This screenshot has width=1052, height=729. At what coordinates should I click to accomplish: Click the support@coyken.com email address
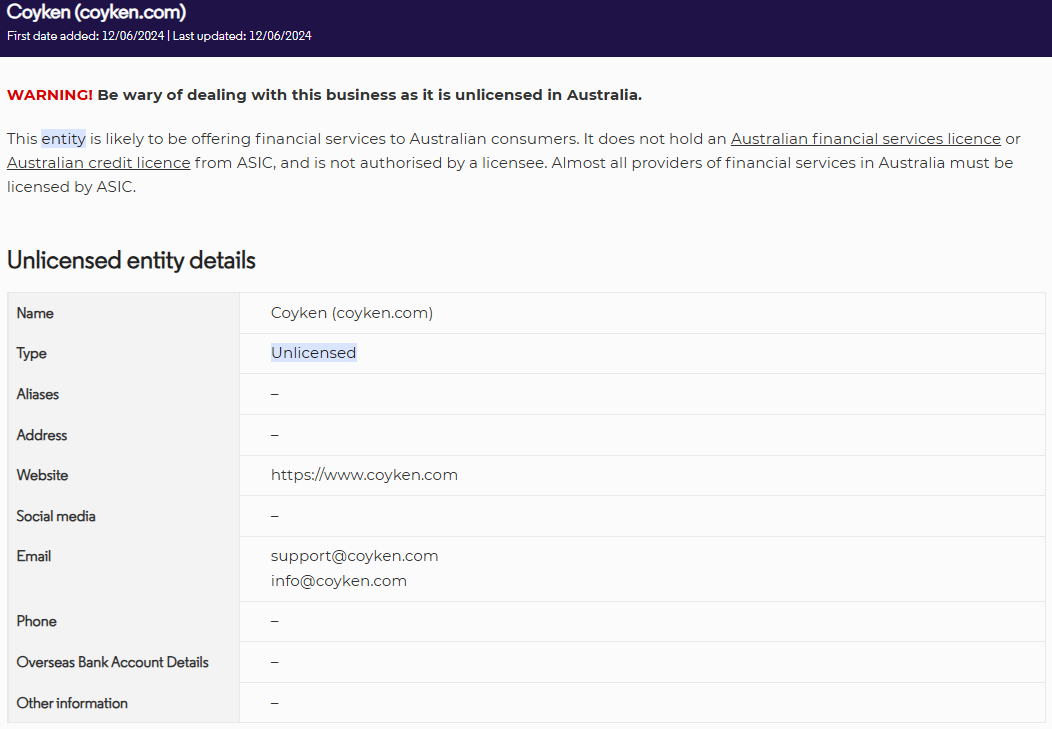(354, 556)
